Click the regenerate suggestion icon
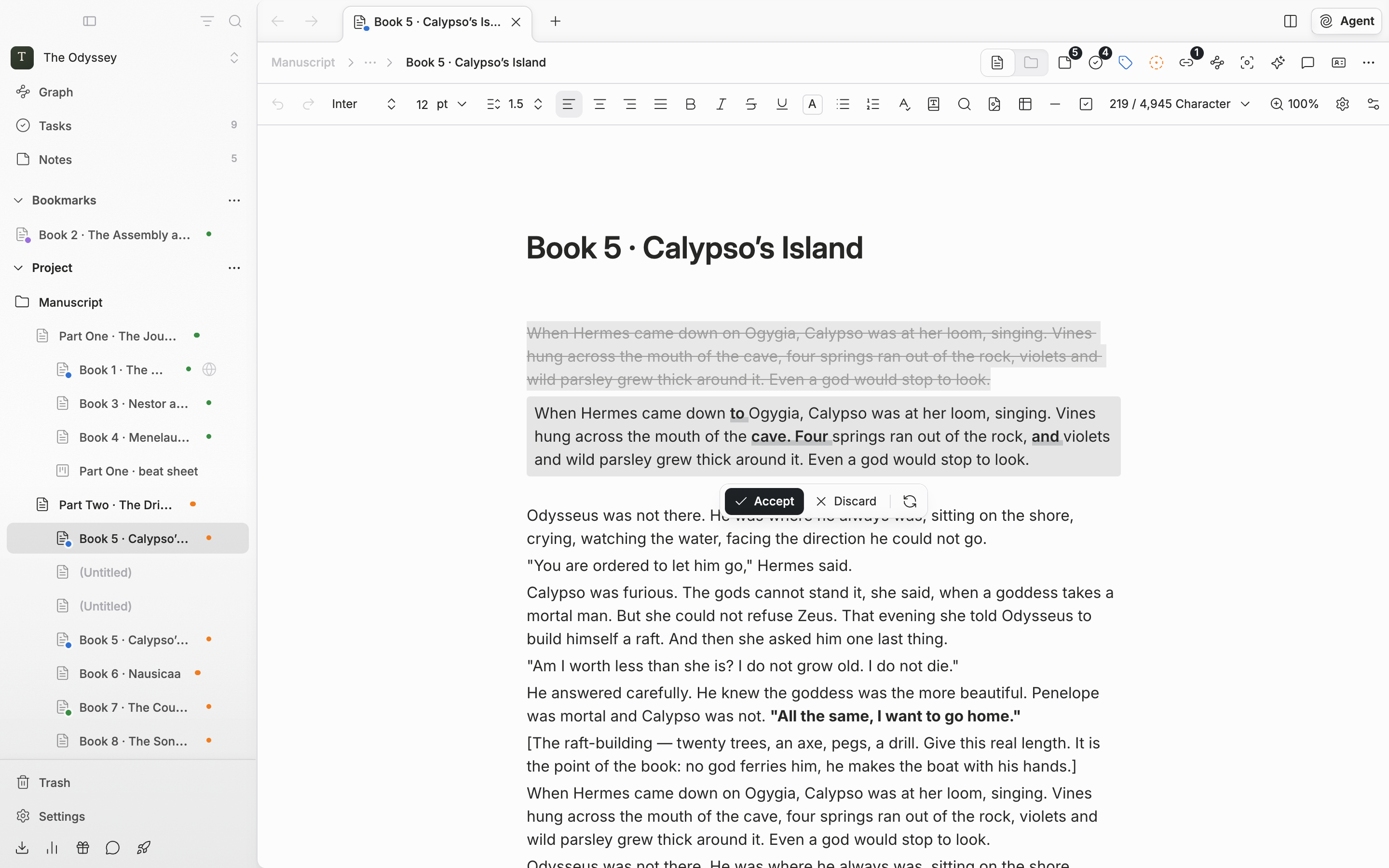Viewport: 1389px width, 868px height. [910, 501]
